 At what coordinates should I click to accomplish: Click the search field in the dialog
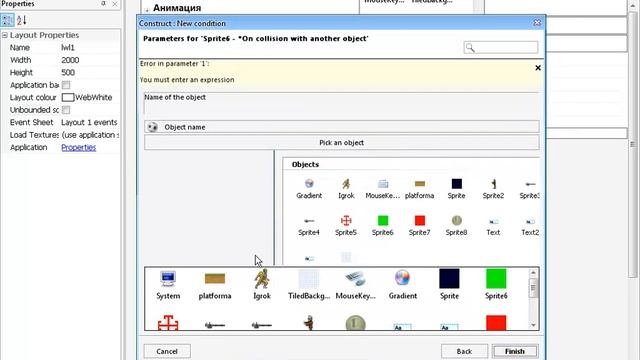point(500,47)
